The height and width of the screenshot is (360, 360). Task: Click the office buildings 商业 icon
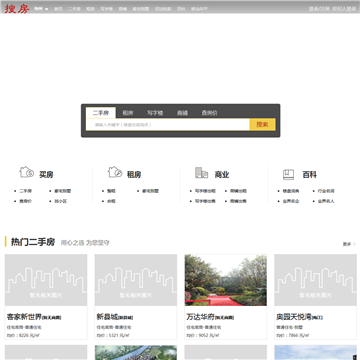(x=202, y=173)
